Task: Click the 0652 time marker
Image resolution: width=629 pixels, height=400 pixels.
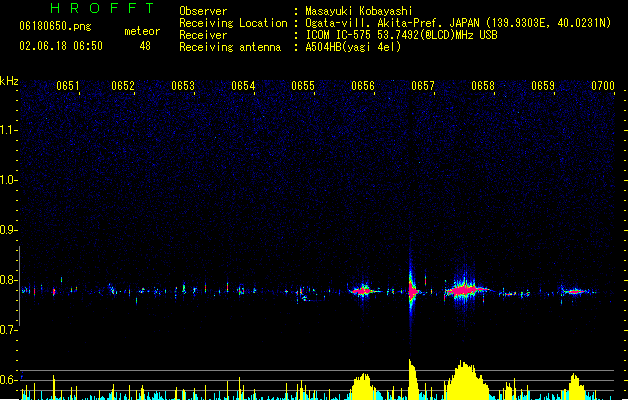Action: 123,86
